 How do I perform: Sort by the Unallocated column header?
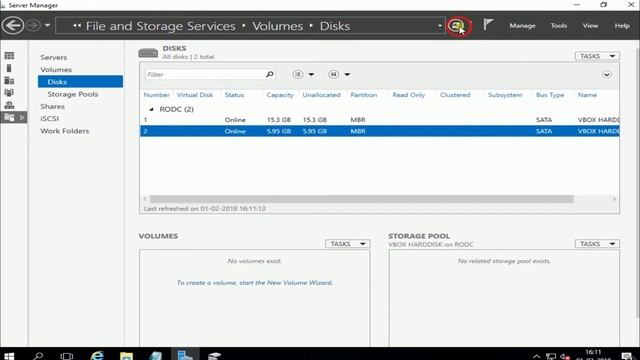pyautogui.click(x=321, y=95)
